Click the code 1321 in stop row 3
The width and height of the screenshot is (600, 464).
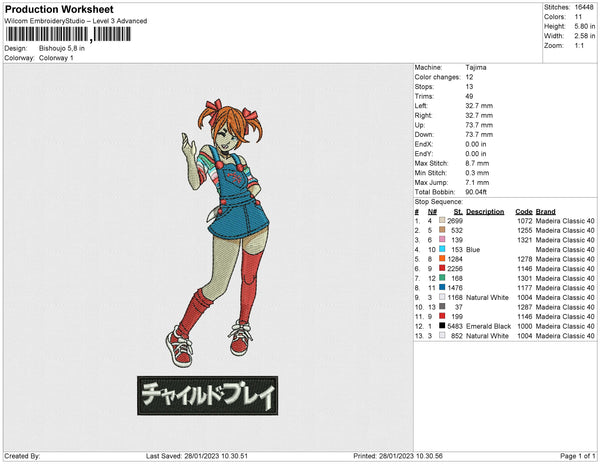(x=525, y=240)
